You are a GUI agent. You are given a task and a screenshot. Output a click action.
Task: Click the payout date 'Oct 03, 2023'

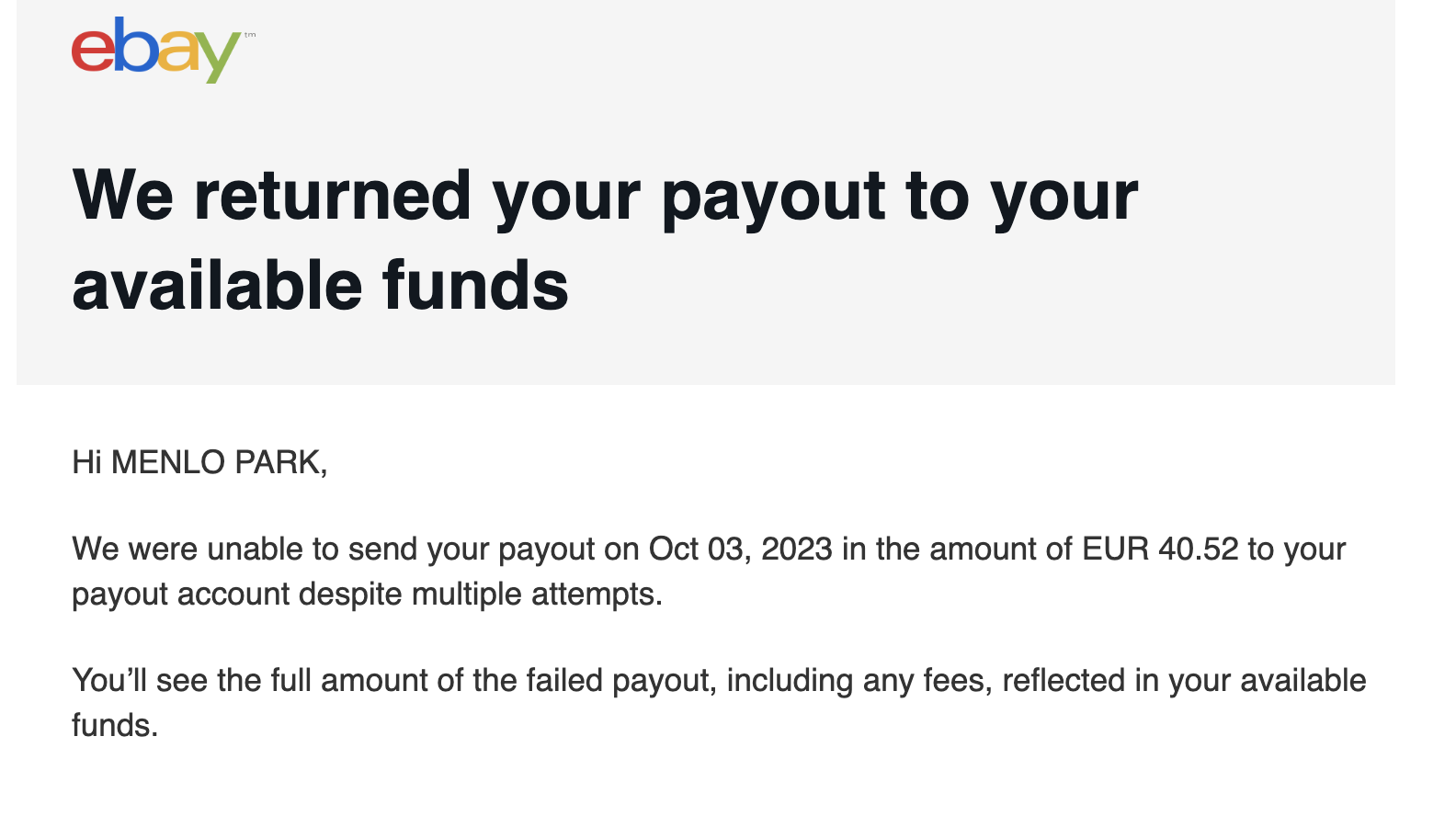pyautogui.click(x=740, y=549)
